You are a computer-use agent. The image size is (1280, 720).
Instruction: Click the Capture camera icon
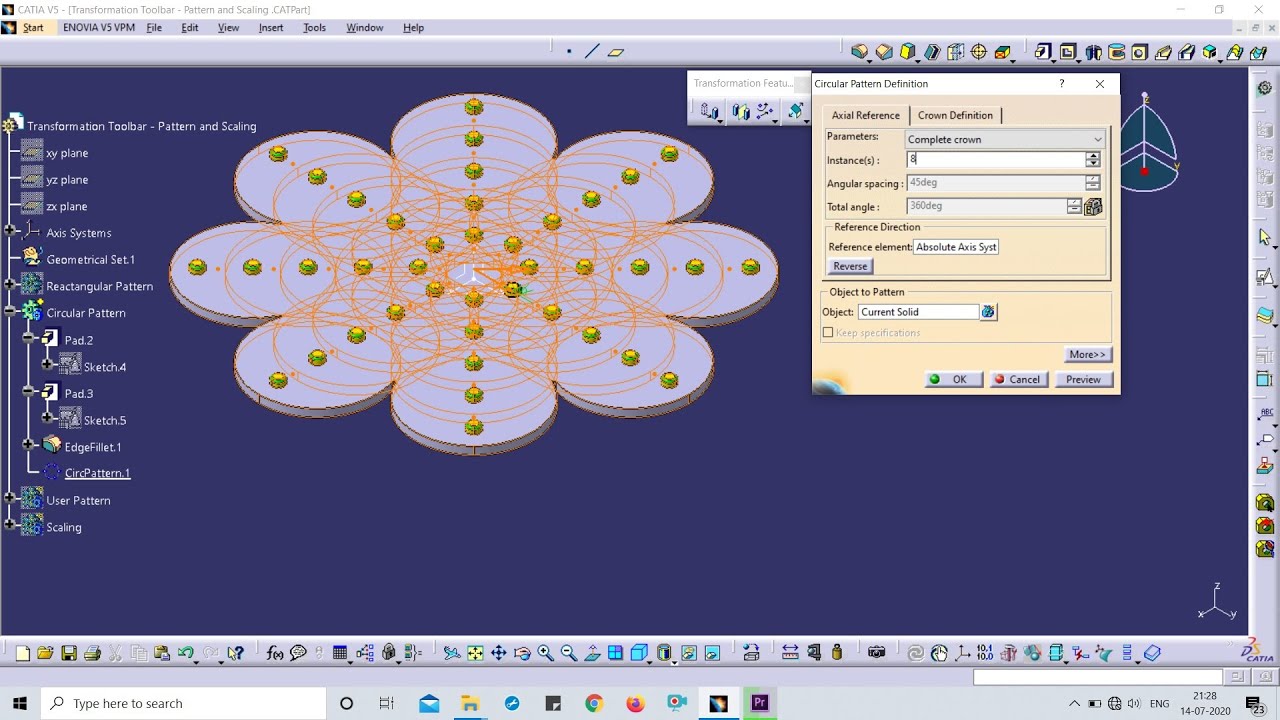click(x=877, y=653)
